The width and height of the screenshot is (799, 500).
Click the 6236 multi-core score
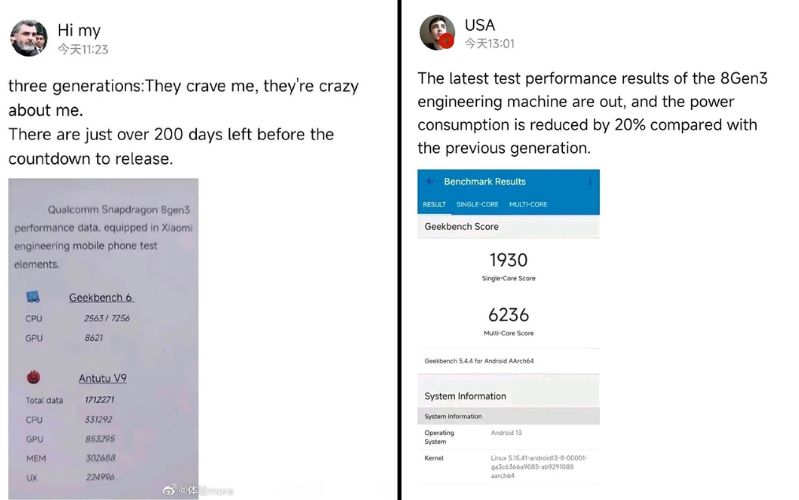tap(509, 314)
